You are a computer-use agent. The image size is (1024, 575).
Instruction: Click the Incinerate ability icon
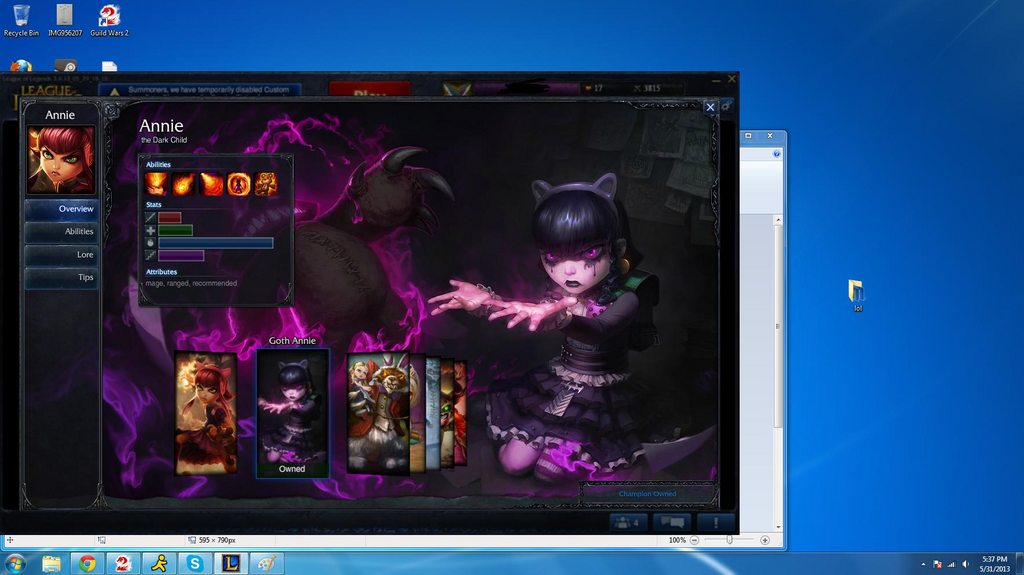coord(211,184)
